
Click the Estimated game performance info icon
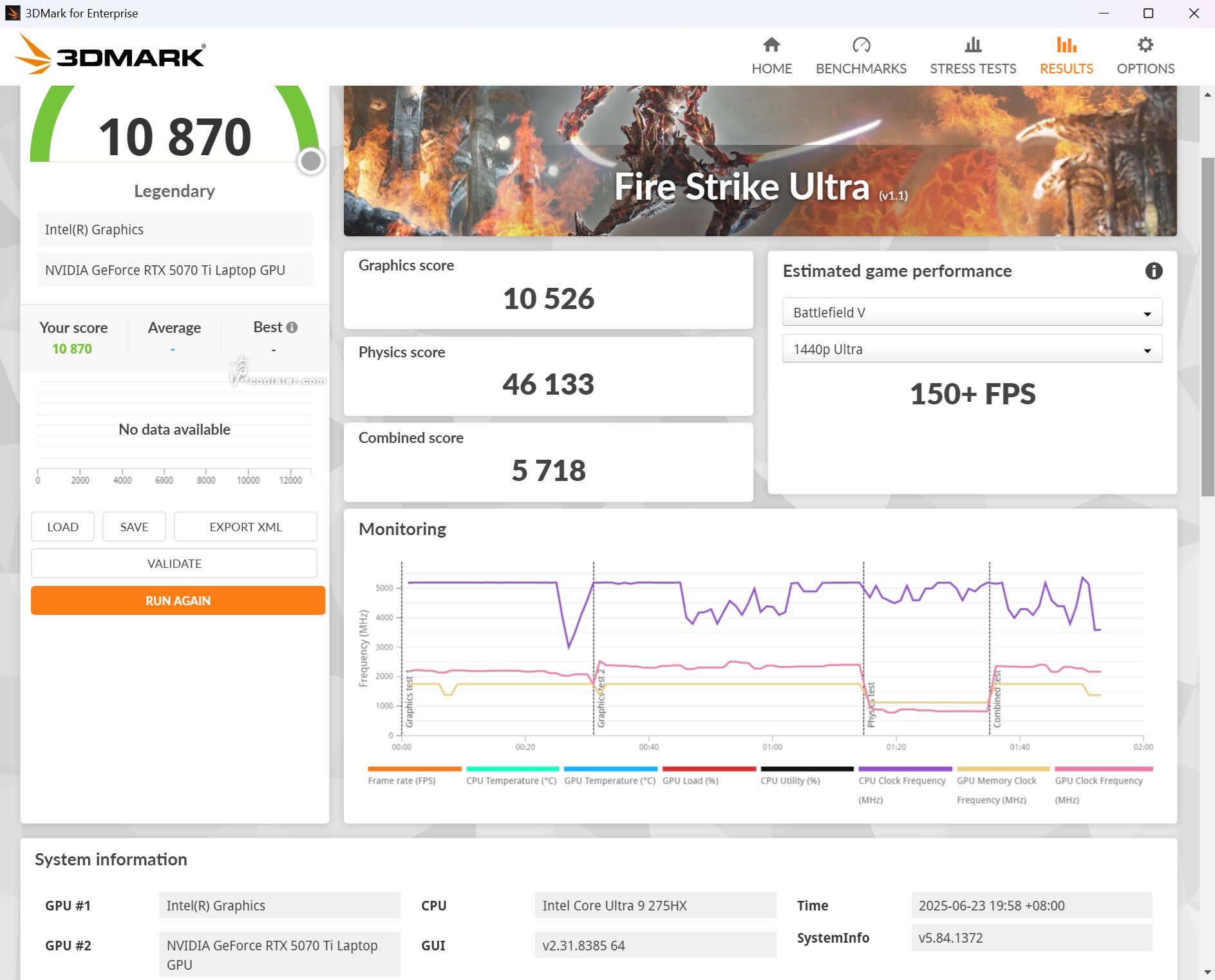click(x=1154, y=271)
